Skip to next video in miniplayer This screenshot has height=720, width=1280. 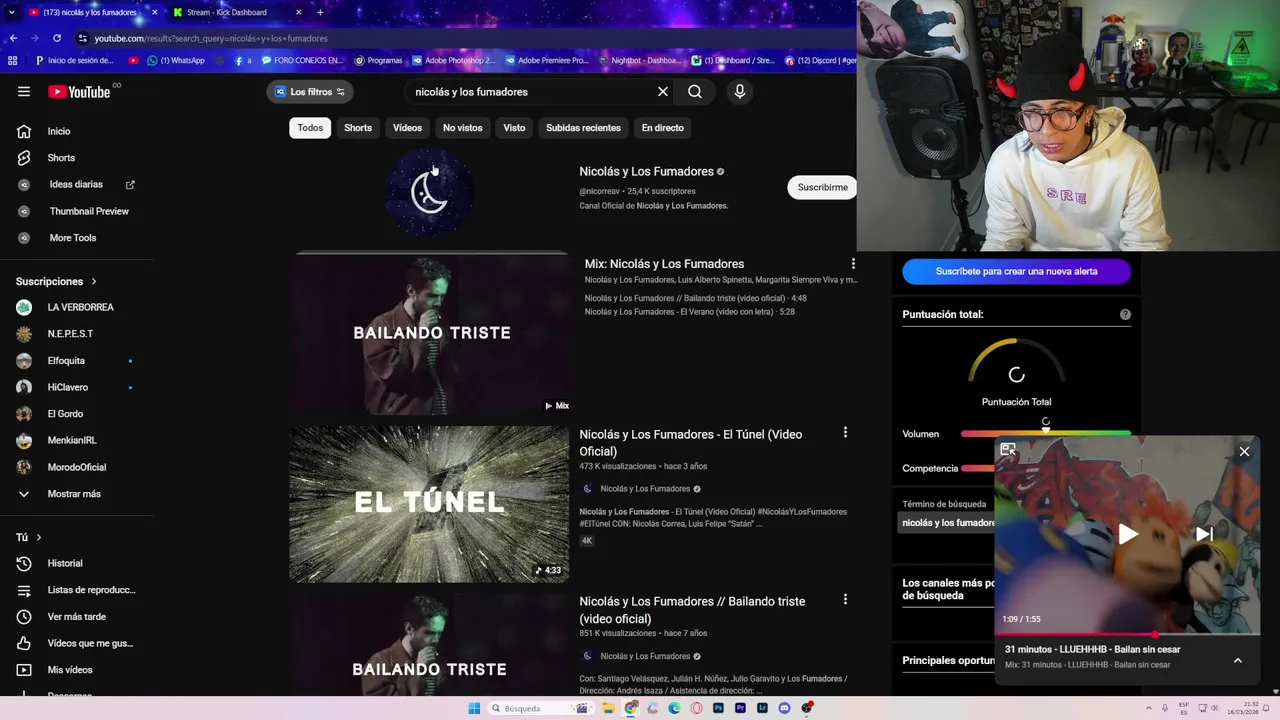(1205, 534)
